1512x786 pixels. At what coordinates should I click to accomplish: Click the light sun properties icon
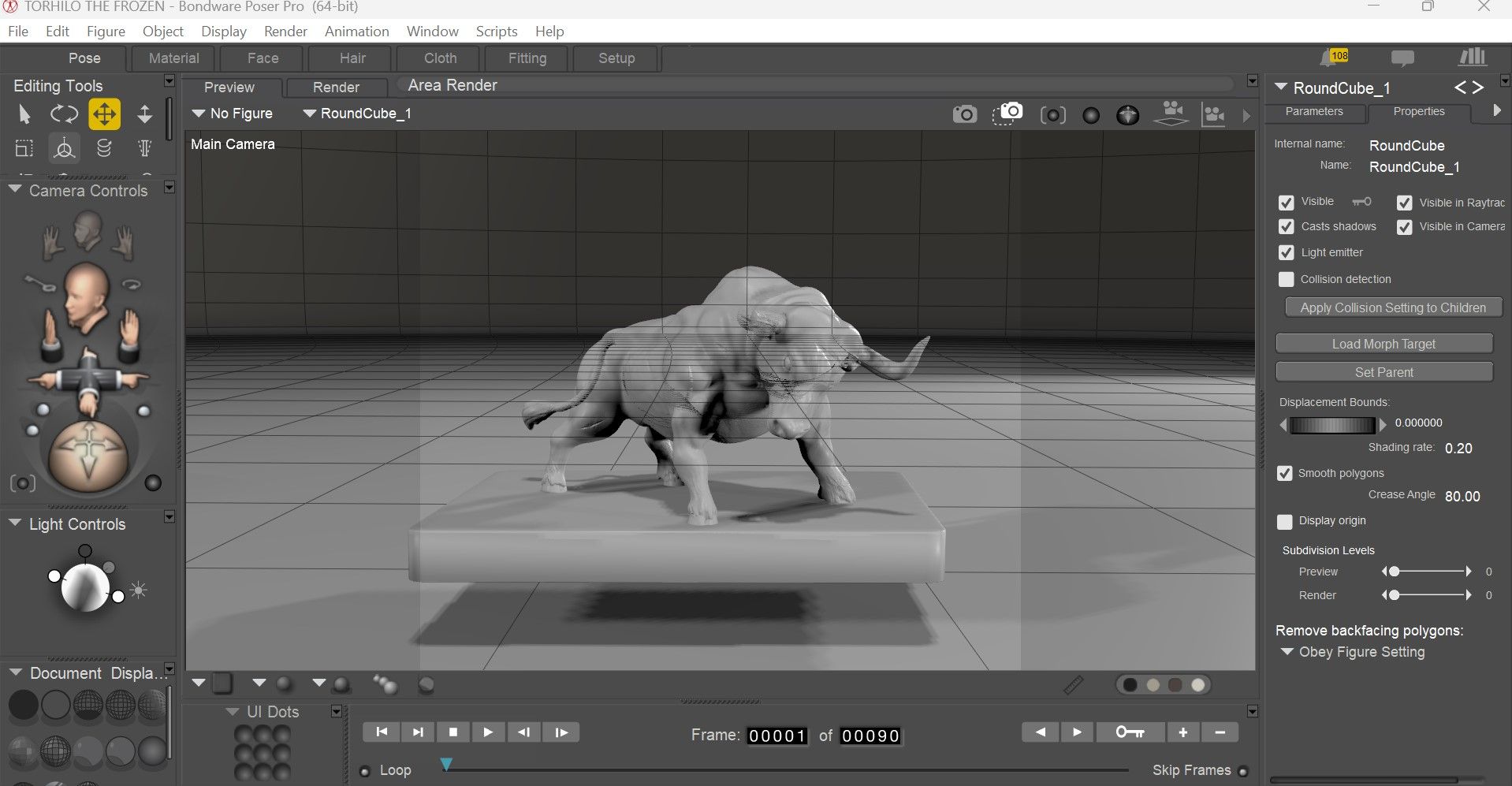click(x=139, y=590)
